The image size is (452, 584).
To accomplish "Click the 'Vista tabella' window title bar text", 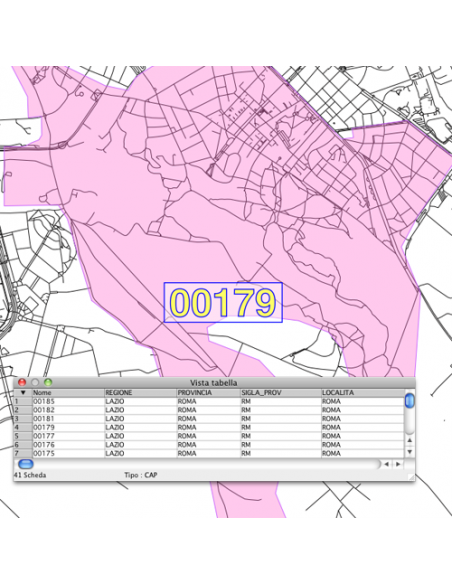I will tap(213, 383).
